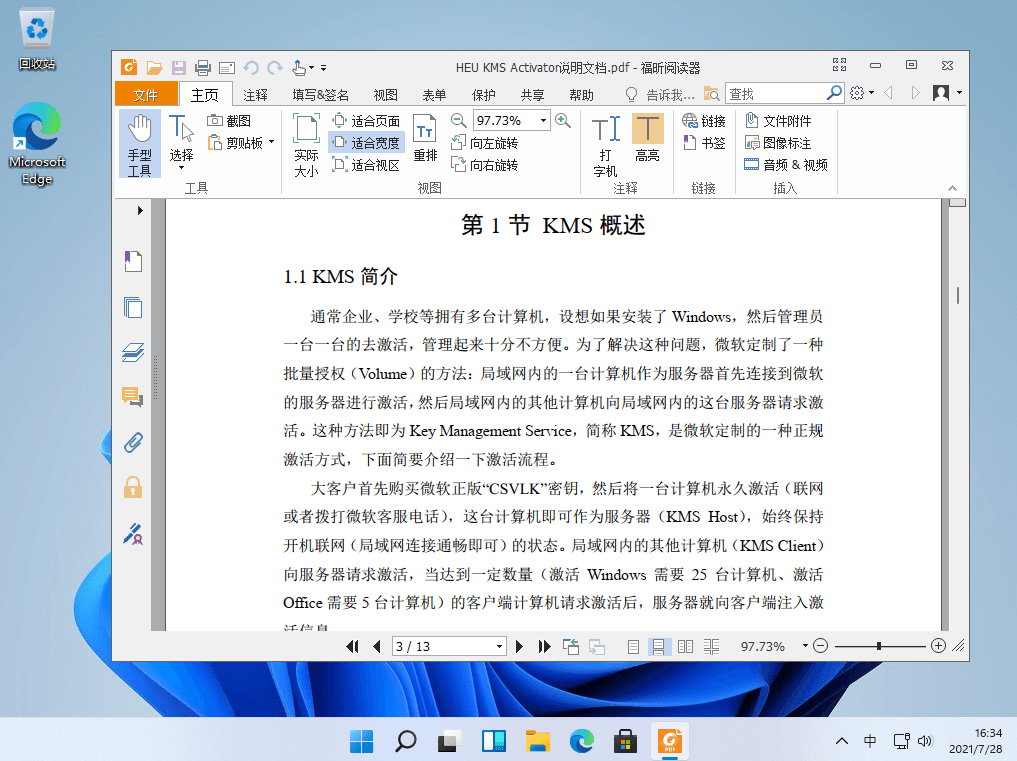Go to the next page
The height and width of the screenshot is (761, 1017).
pos(519,646)
